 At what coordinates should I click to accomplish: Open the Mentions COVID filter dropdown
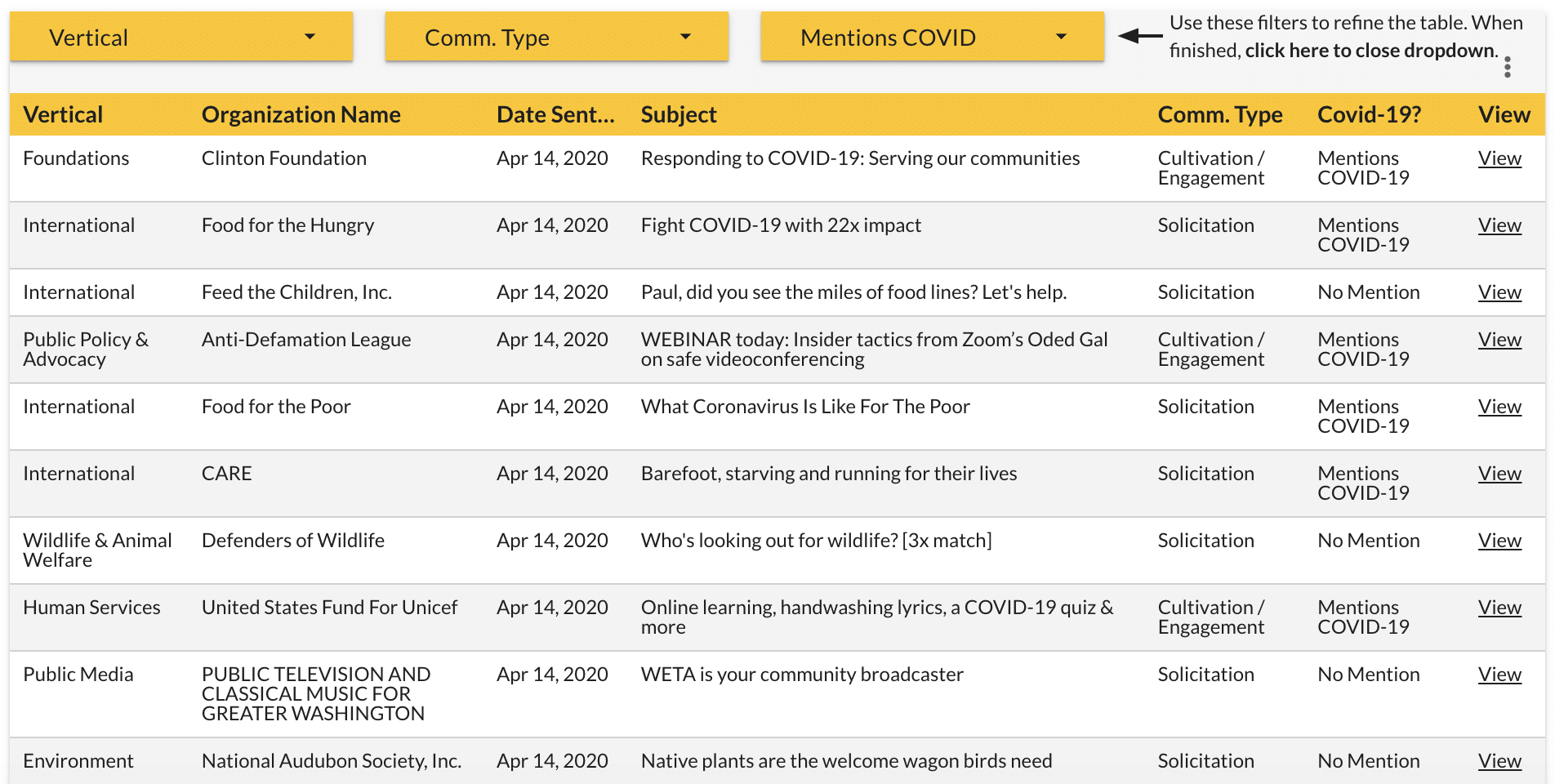click(x=932, y=37)
